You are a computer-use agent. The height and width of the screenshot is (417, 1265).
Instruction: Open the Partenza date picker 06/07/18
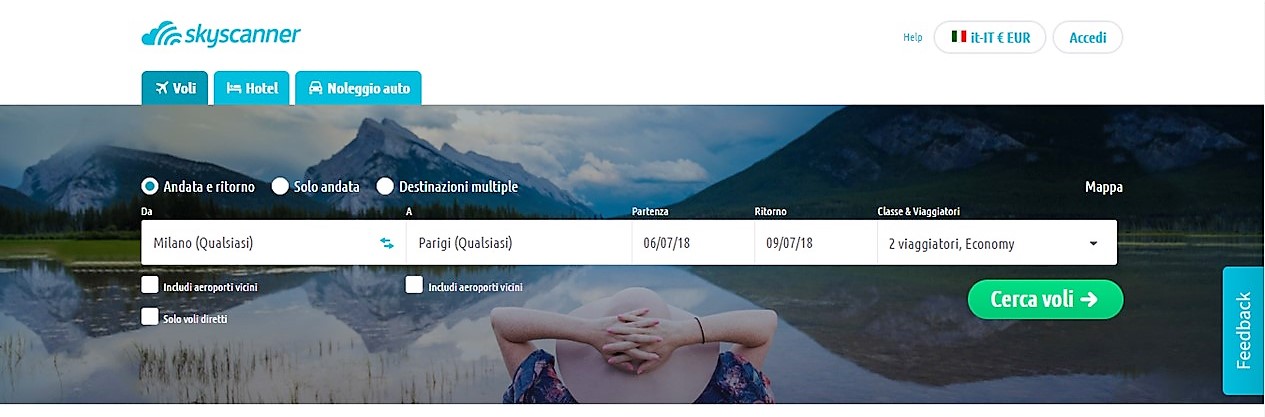693,243
